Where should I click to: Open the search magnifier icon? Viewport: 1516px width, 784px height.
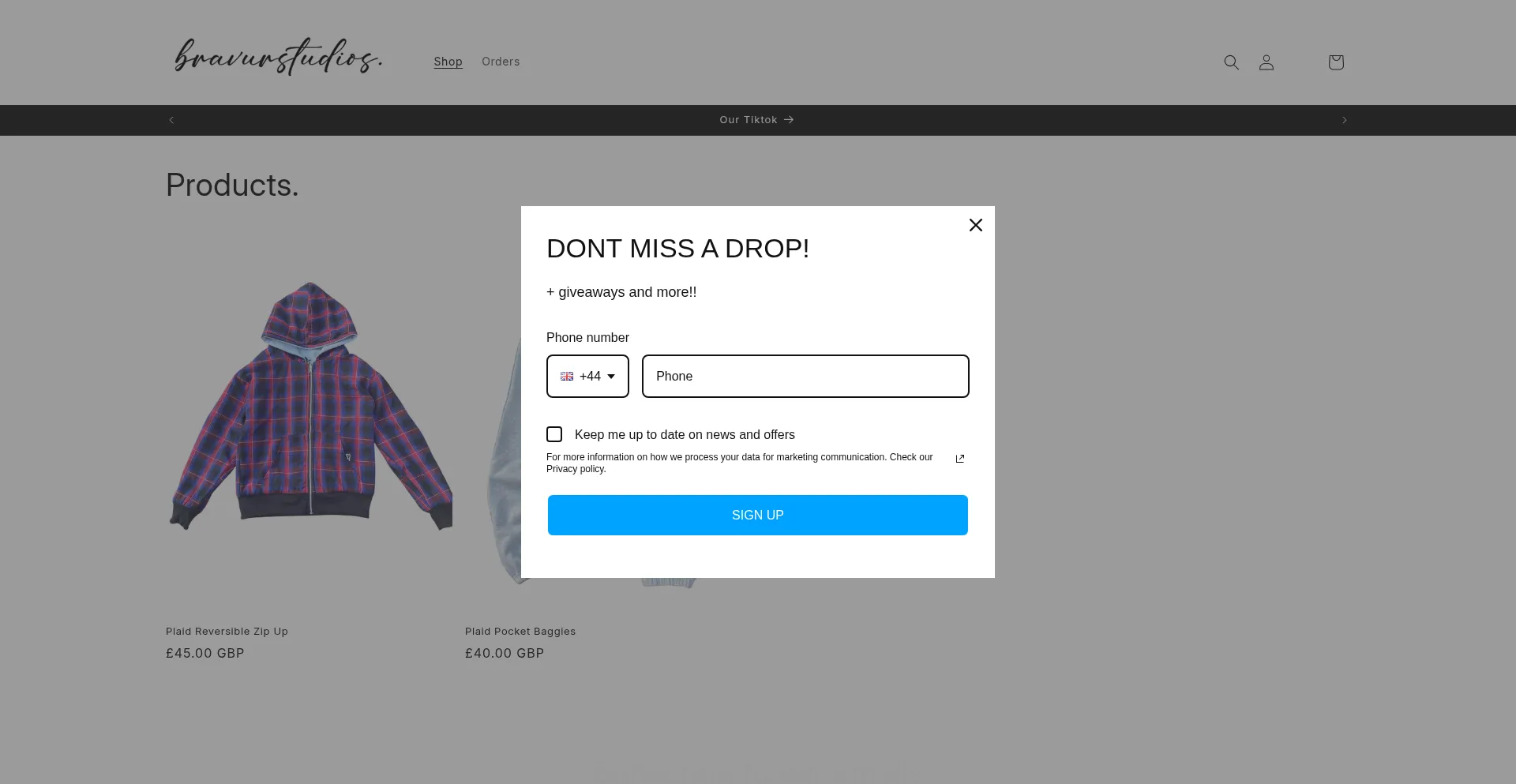[1231, 62]
